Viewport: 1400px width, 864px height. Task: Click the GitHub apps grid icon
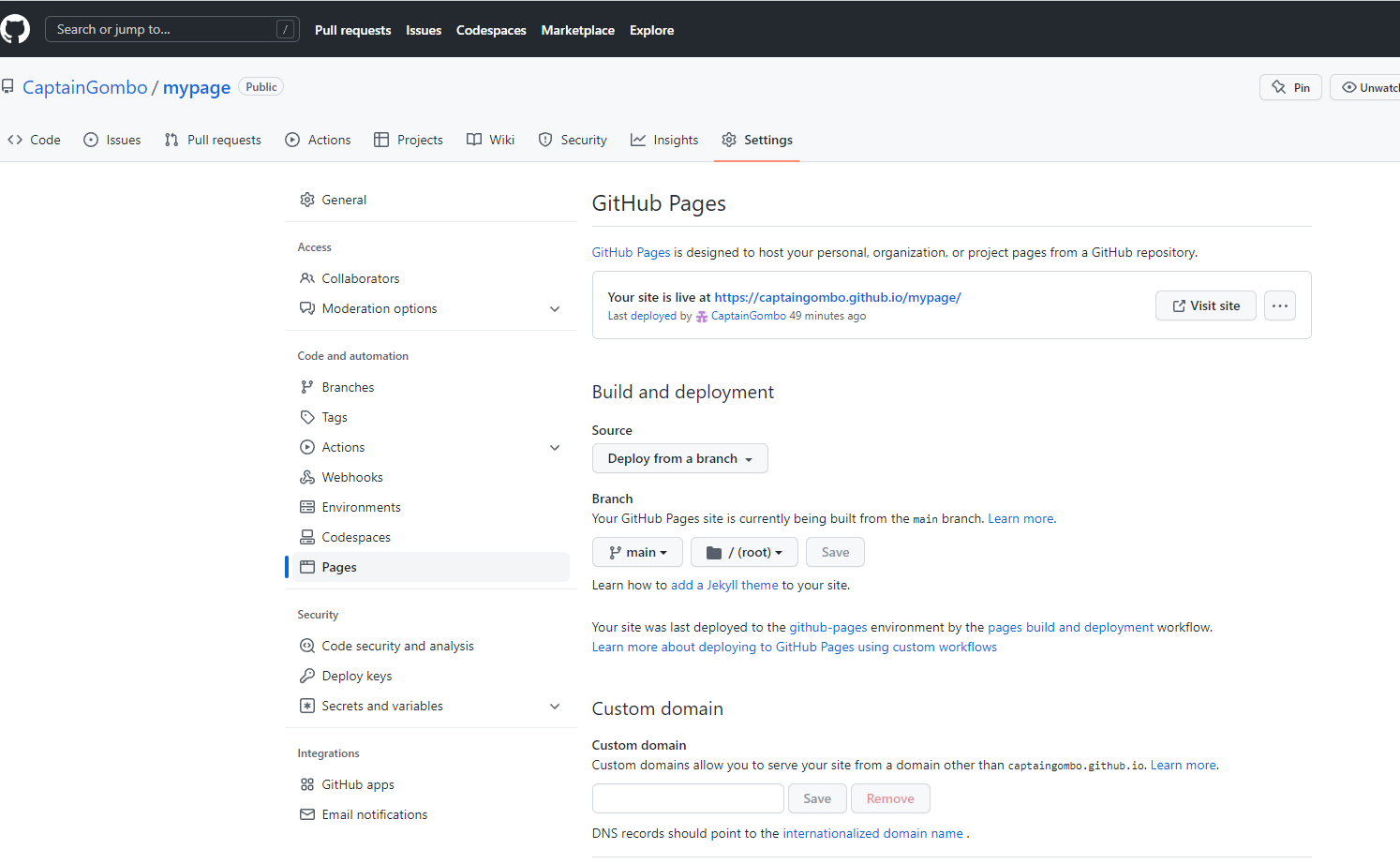pyautogui.click(x=307, y=784)
